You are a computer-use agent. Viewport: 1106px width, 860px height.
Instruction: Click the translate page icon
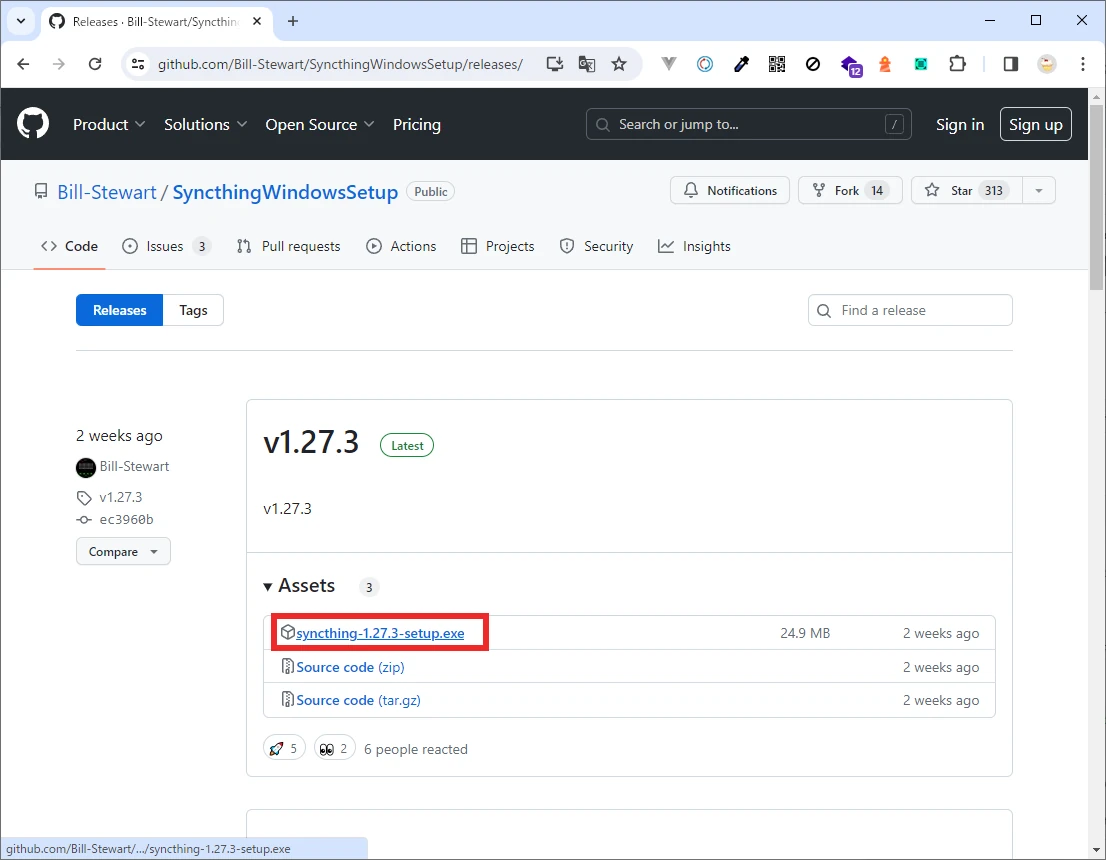coord(587,64)
